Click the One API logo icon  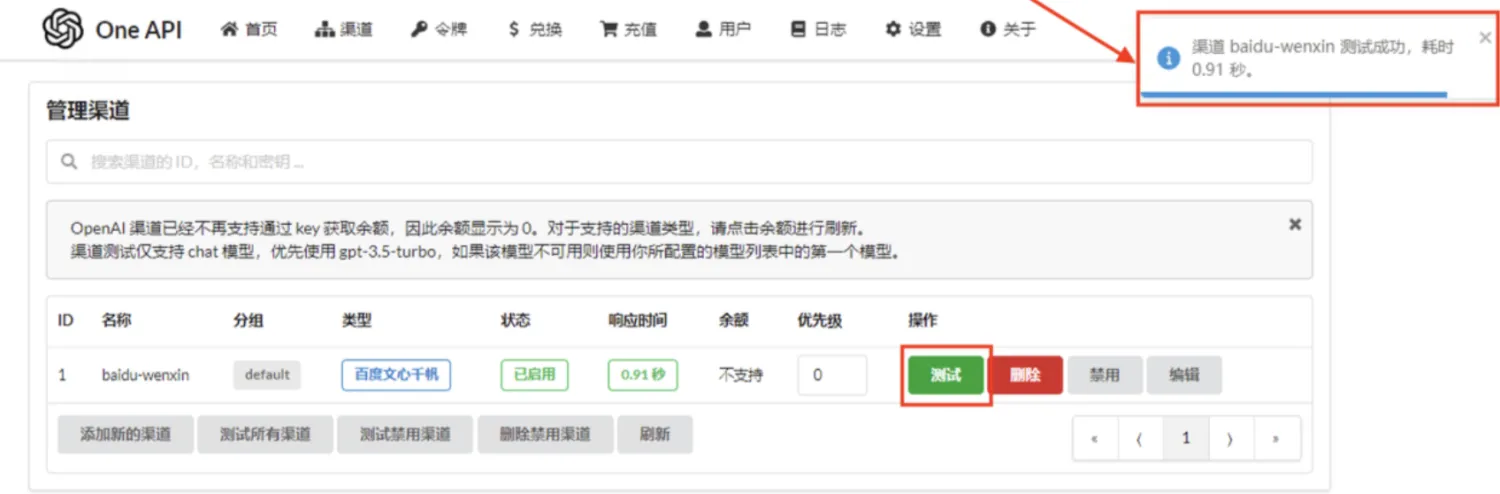(x=63, y=29)
